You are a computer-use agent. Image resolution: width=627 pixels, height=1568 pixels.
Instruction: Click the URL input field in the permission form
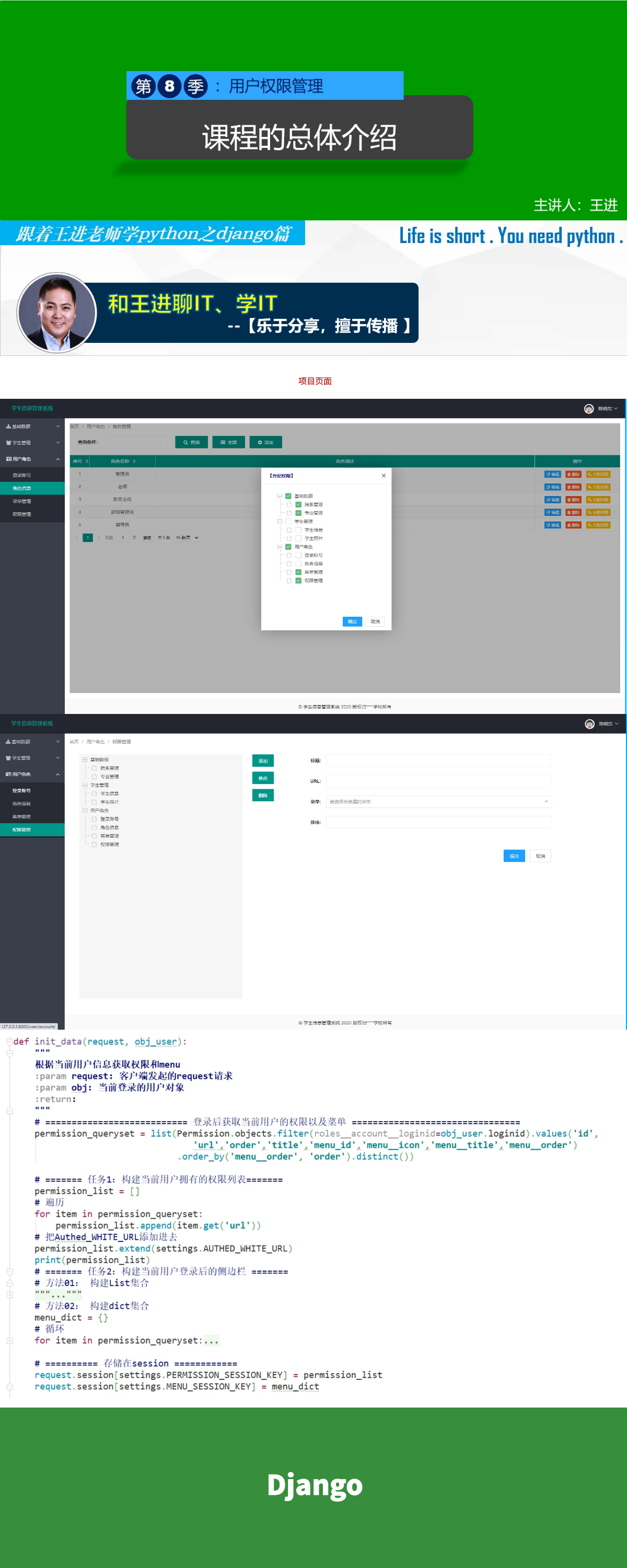click(x=438, y=780)
